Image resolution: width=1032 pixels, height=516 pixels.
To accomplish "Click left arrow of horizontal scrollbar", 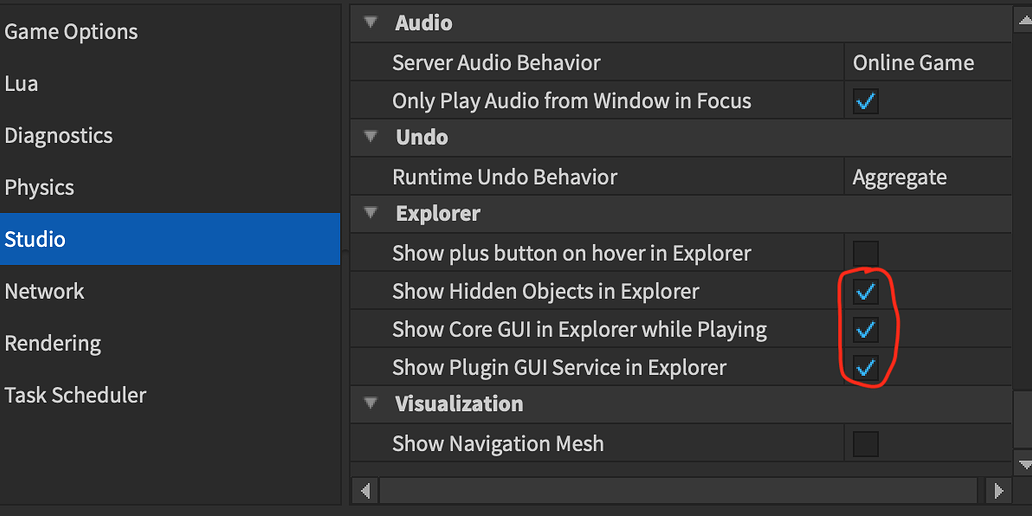I will point(365,490).
